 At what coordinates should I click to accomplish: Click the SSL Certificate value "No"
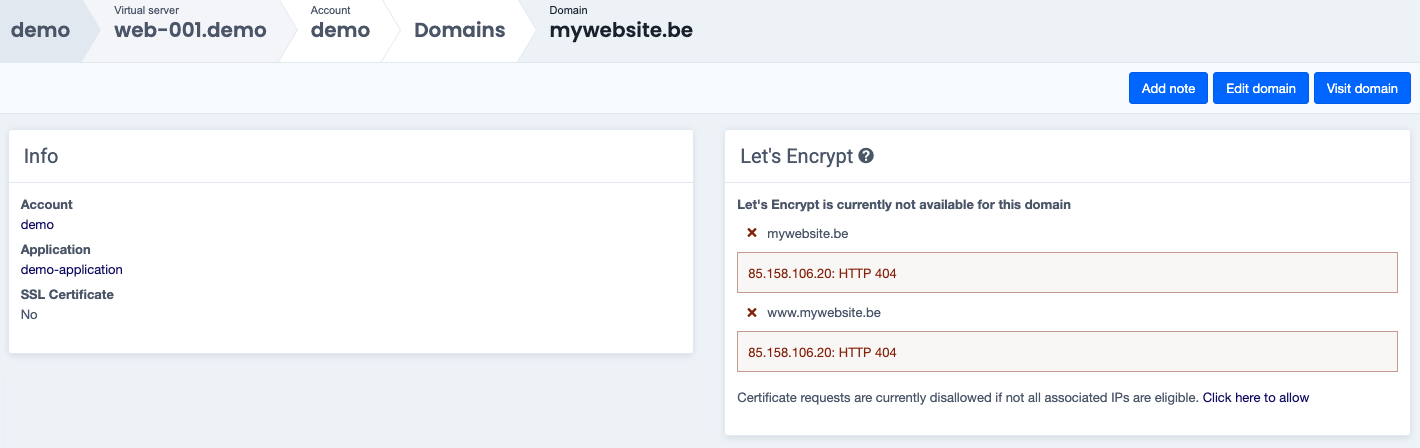point(29,315)
